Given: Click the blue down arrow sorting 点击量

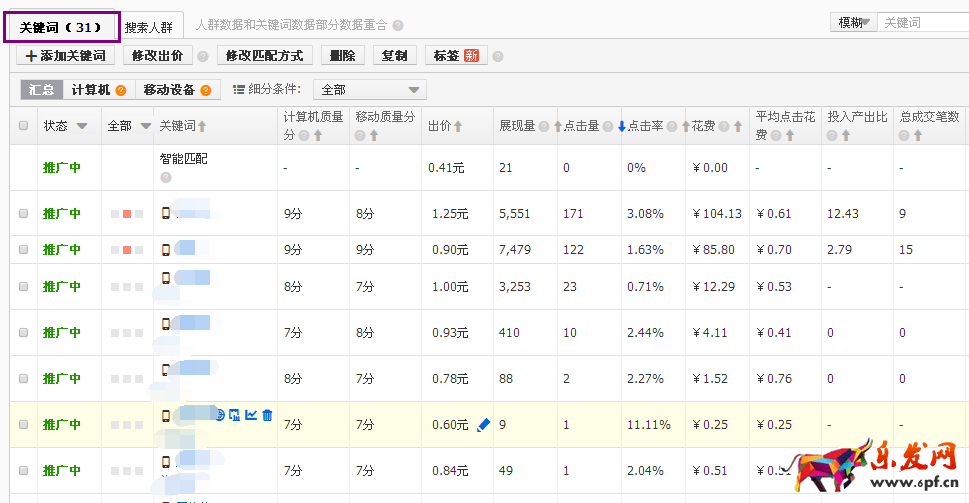Looking at the screenshot, I should [x=621, y=127].
